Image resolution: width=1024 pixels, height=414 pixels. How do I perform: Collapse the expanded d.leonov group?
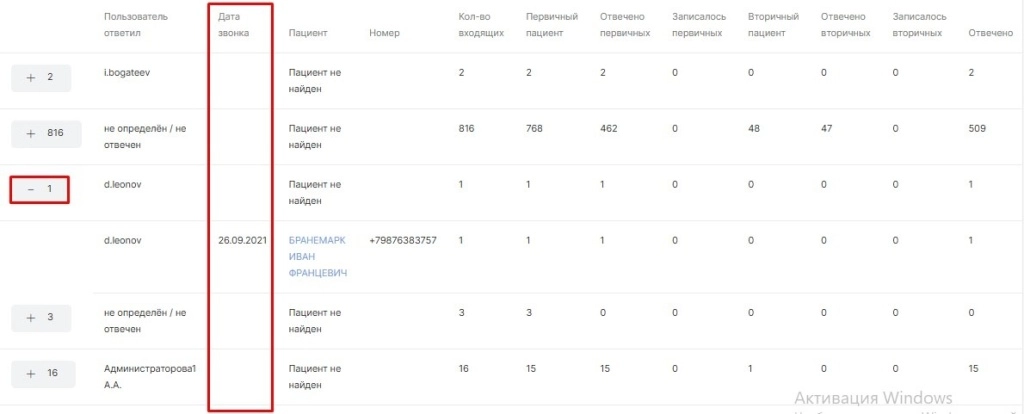pyautogui.click(x=40, y=189)
